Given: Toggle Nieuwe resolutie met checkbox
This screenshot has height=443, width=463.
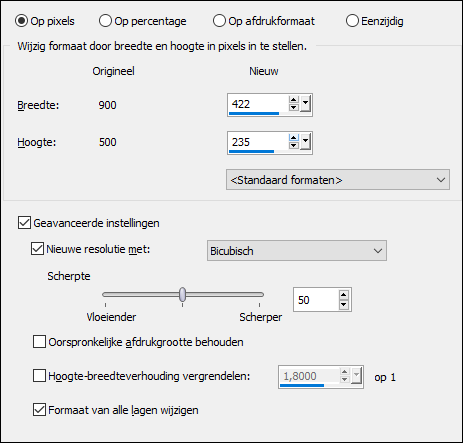Looking at the screenshot, I should [37, 249].
